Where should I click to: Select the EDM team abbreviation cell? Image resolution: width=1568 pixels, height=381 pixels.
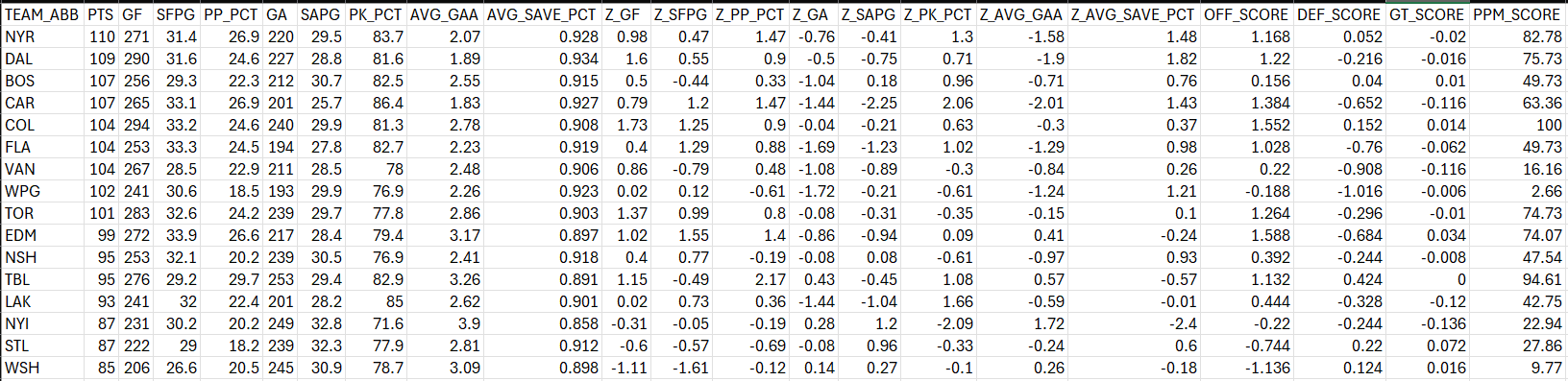coord(42,235)
